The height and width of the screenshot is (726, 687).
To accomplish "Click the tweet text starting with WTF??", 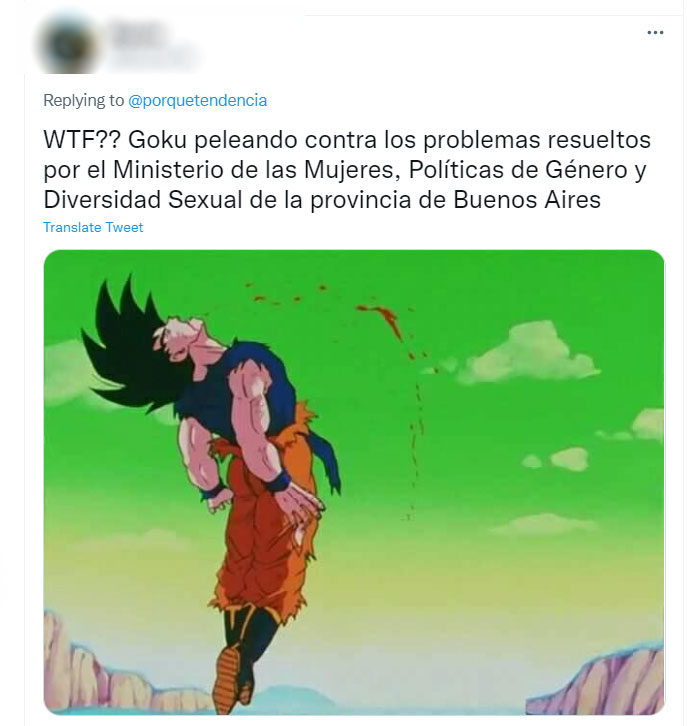I will (347, 169).
